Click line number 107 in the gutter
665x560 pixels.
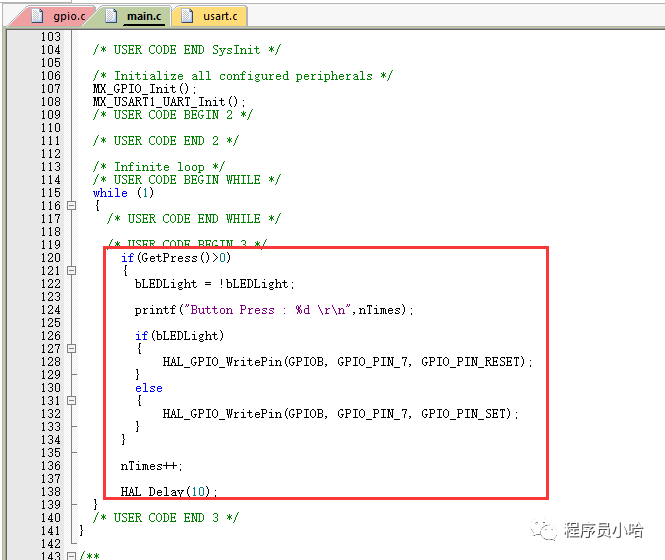(x=50, y=89)
